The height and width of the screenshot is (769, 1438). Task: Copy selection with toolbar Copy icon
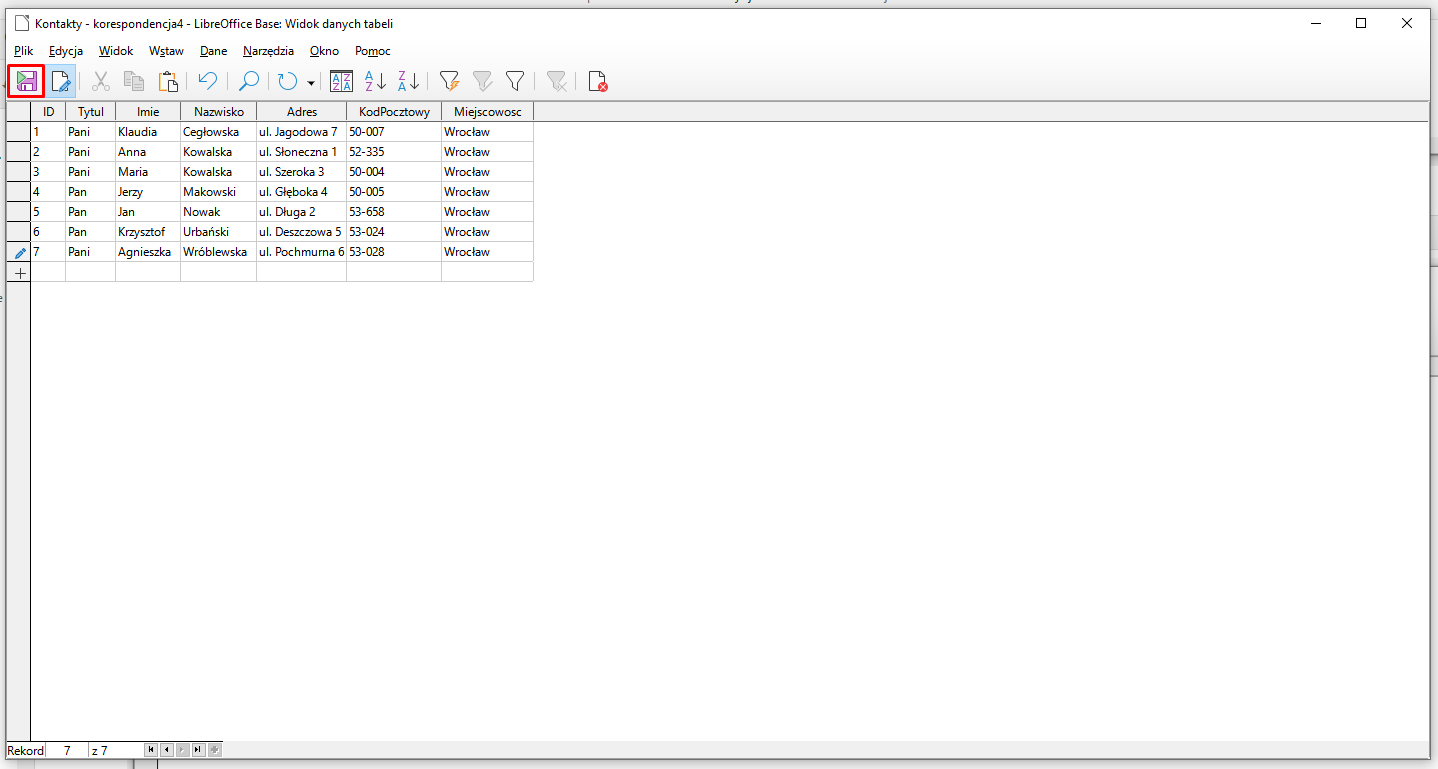pos(134,81)
